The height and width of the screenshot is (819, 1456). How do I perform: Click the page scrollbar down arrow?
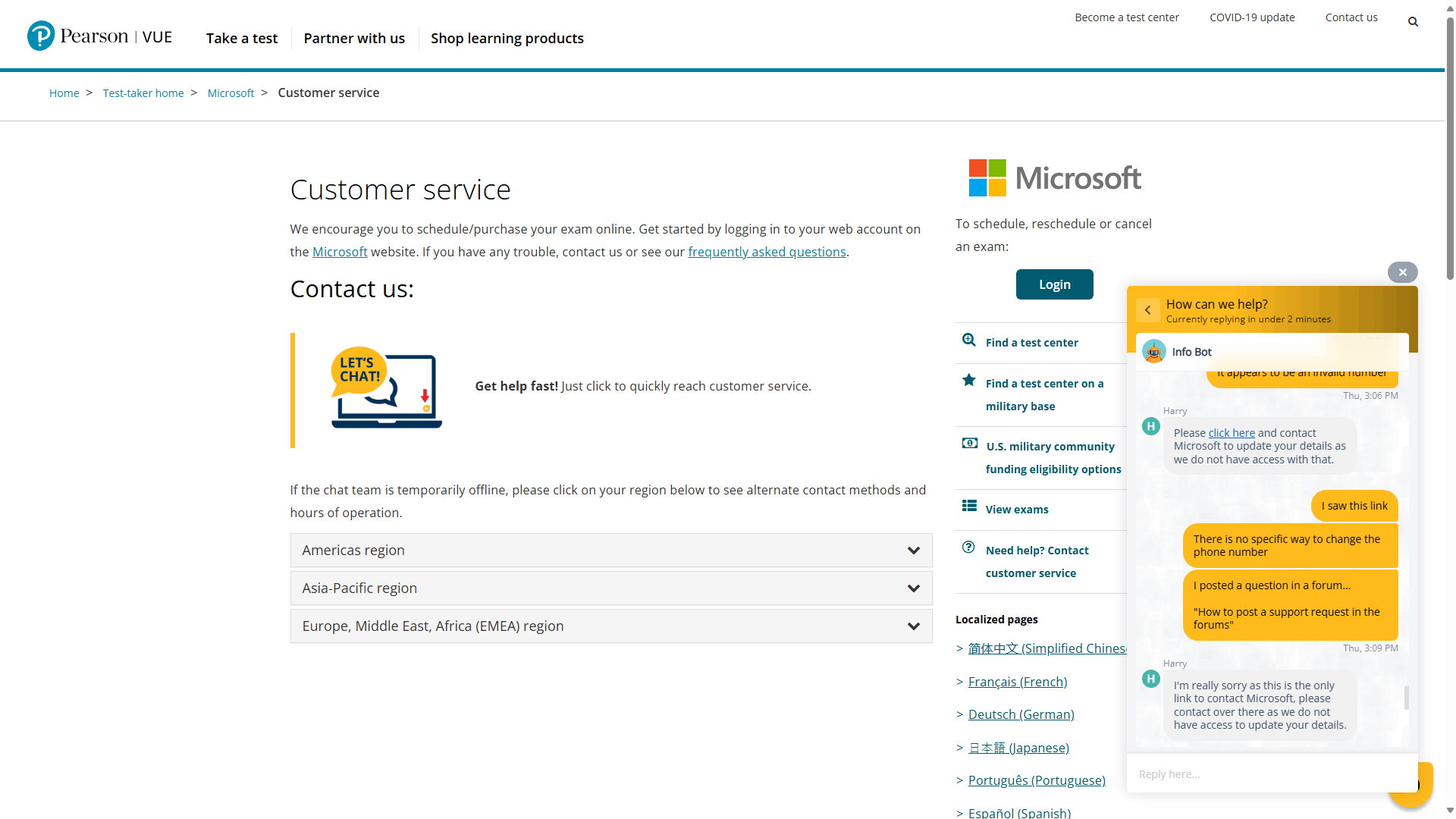(x=1450, y=811)
